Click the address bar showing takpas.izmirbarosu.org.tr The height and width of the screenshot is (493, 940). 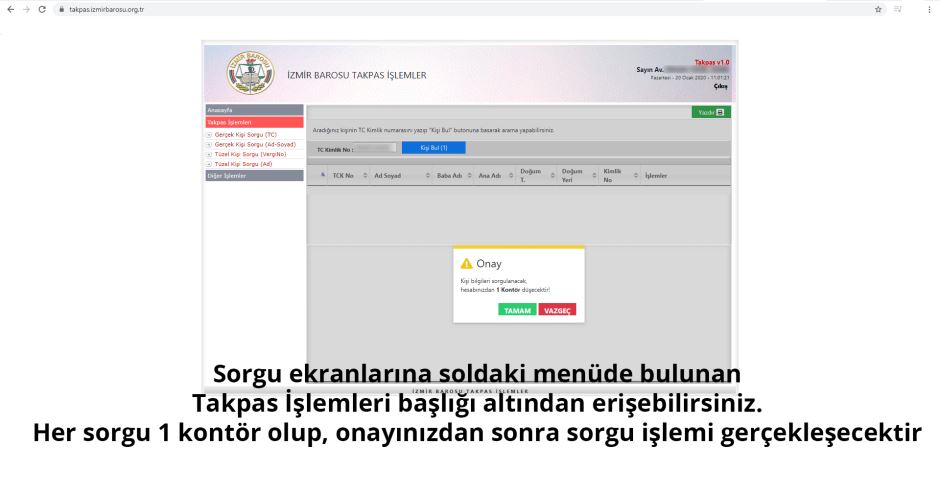(x=468, y=10)
